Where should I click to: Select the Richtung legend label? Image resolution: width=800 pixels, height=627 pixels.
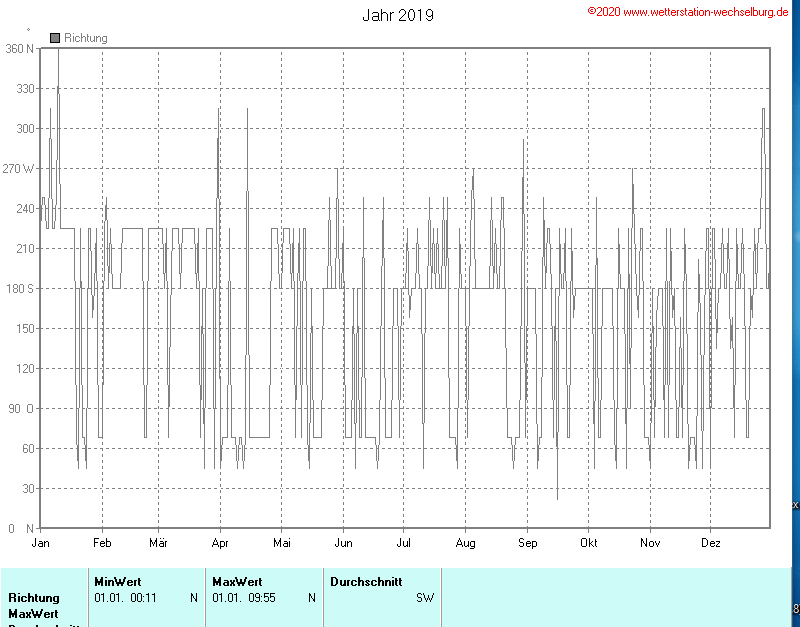point(86,38)
